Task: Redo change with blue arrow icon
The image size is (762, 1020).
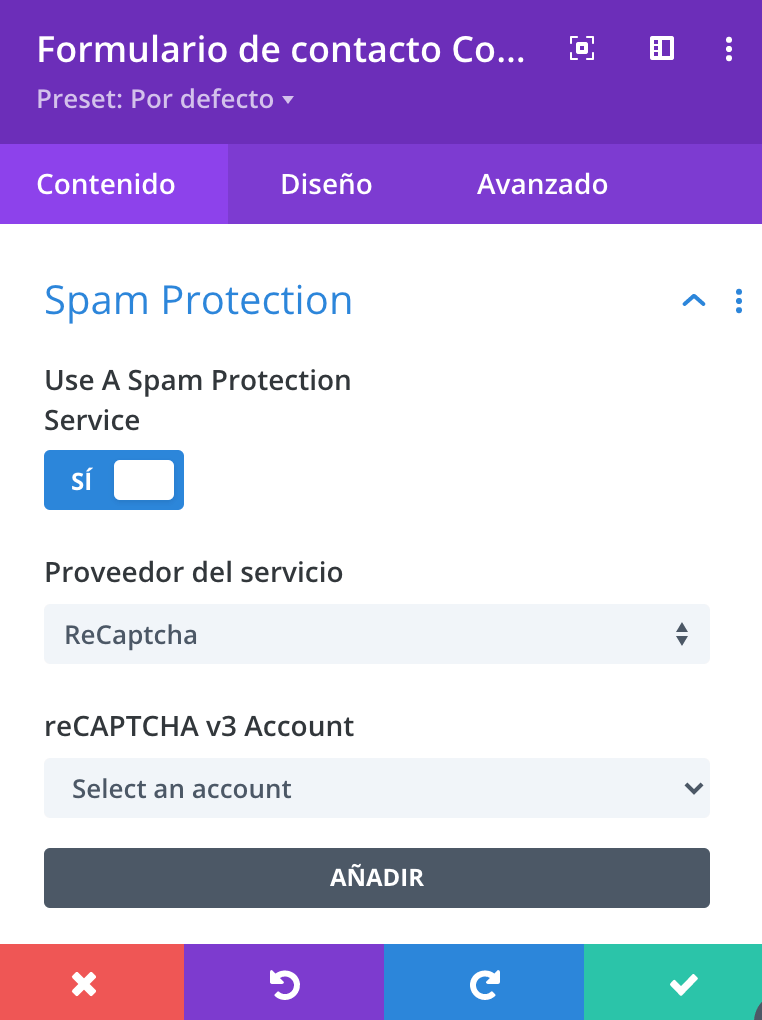Action: click(483, 982)
